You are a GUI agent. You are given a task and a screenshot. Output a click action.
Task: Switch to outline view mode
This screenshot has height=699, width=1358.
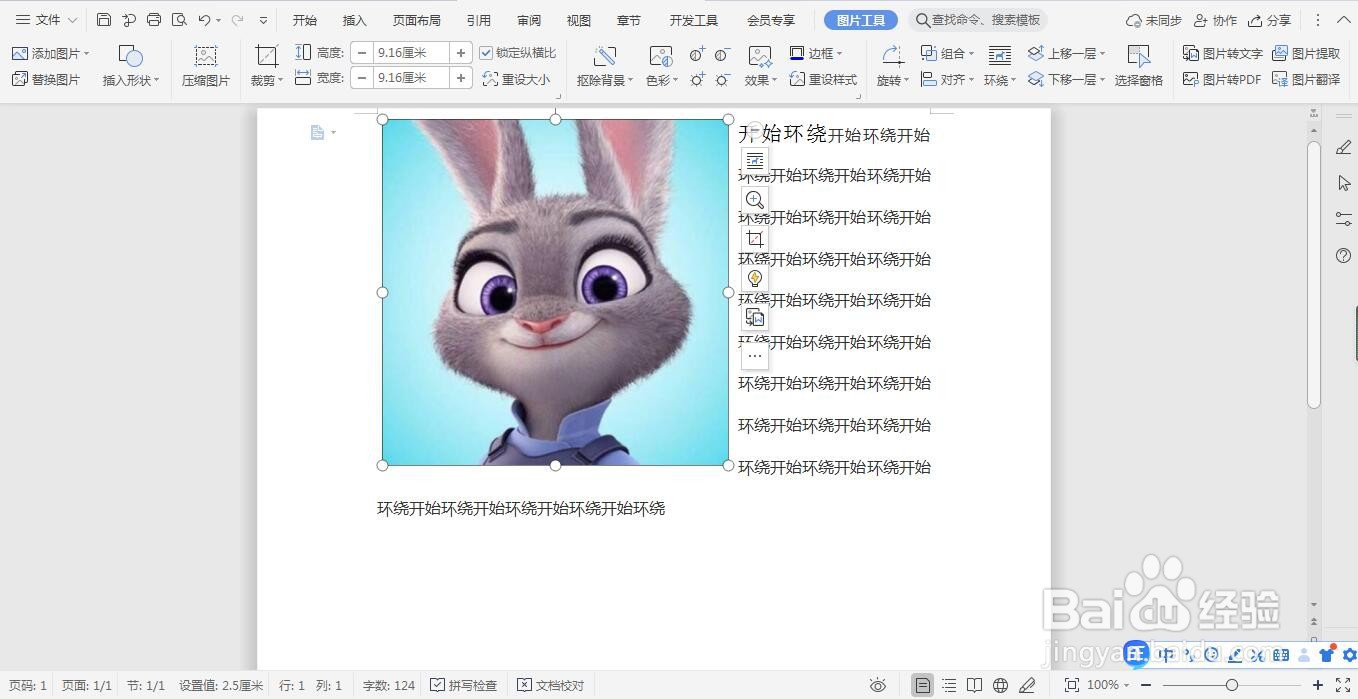coord(949,685)
